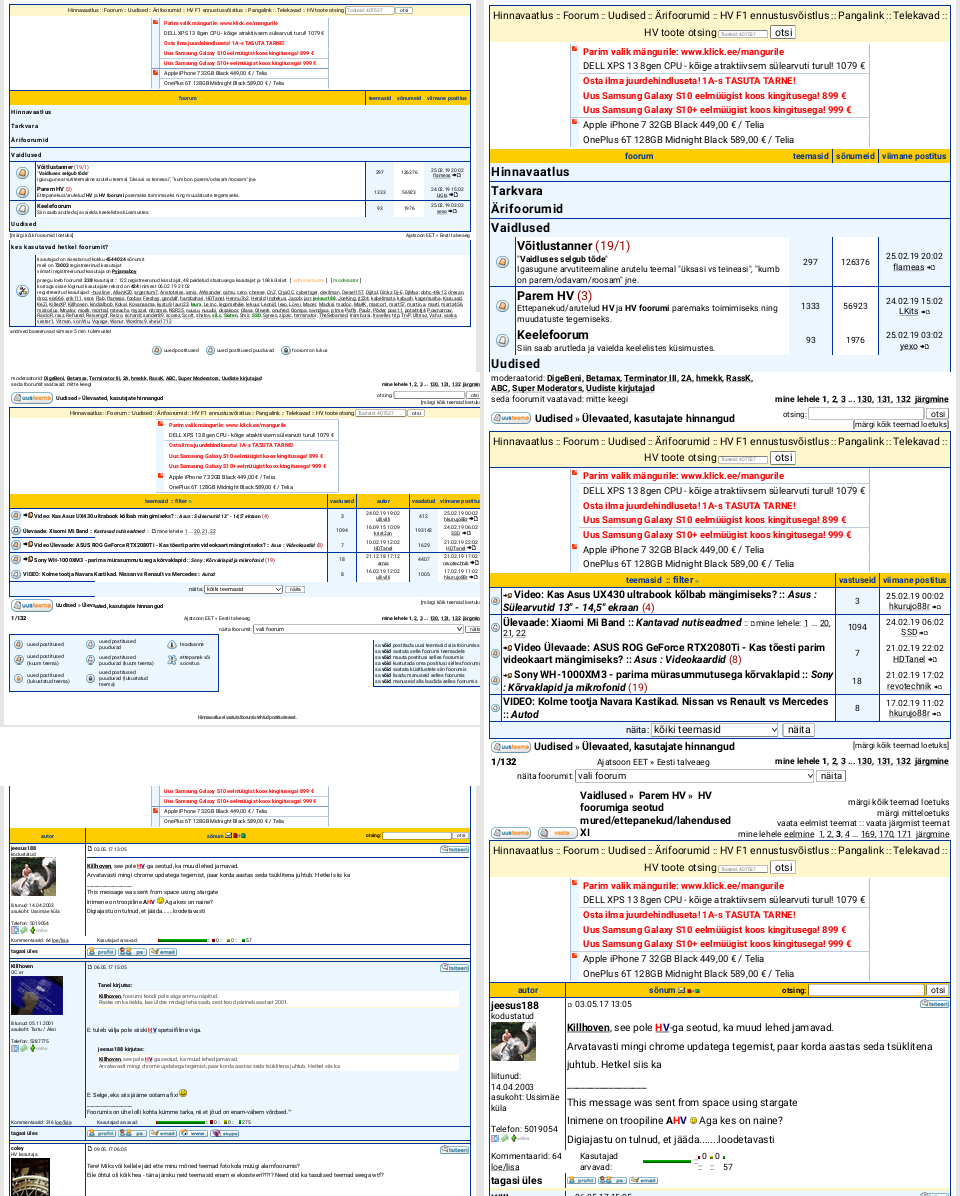The width and height of the screenshot is (960, 1196).
Task: Click 'uued postitused (lukustatud teema)' legend lock icon
Action: pos(18,678)
